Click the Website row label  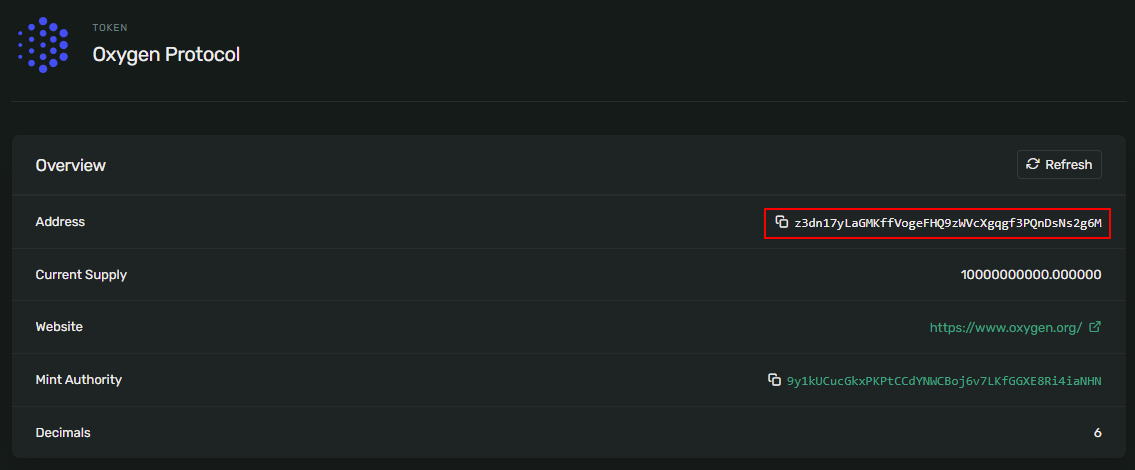59,327
